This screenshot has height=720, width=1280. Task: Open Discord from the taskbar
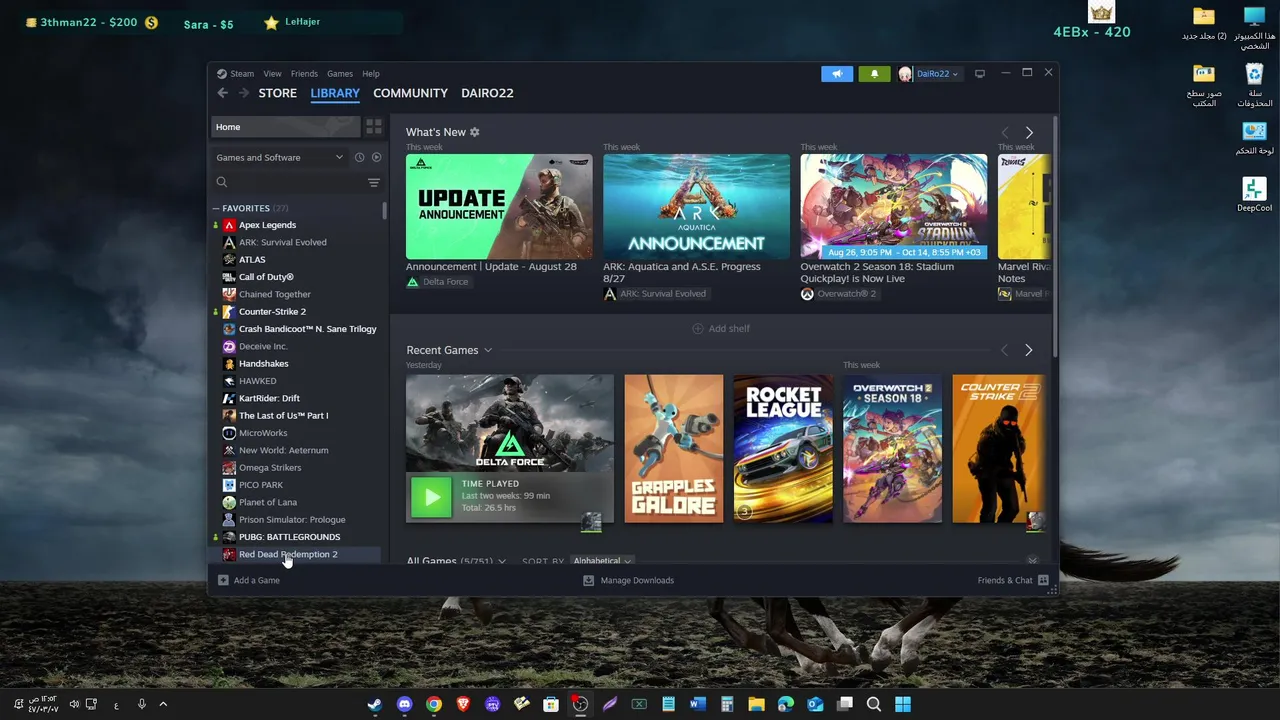[404, 704]
